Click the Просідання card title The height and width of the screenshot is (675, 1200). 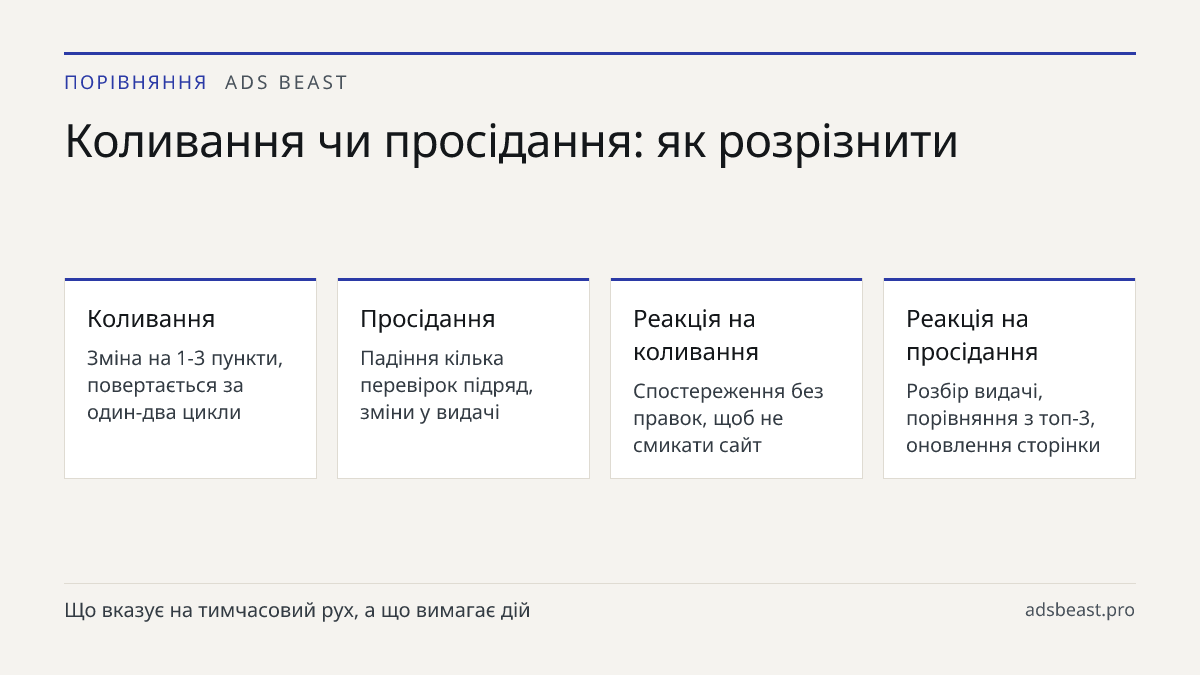coord(428,319)
